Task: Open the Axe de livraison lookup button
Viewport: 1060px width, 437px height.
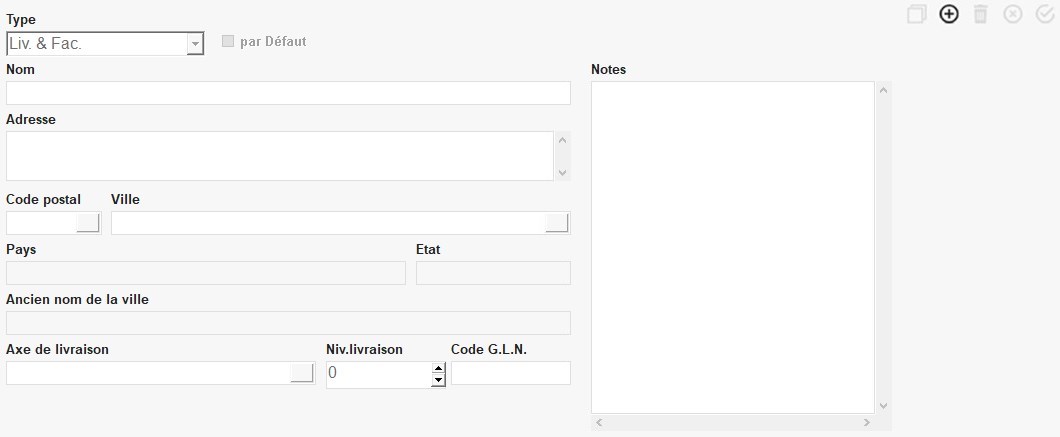Action: pos(301,373)
